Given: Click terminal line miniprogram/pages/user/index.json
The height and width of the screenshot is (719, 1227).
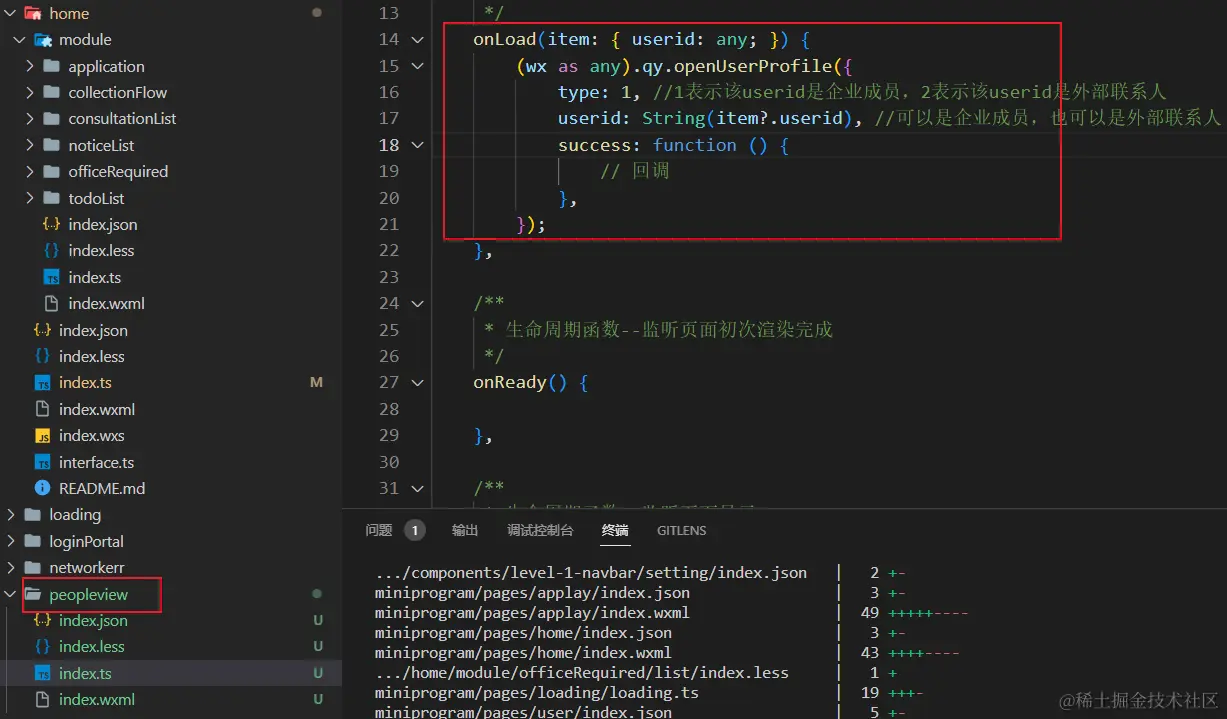Looking at the screenshot, I should coord(523,712).
